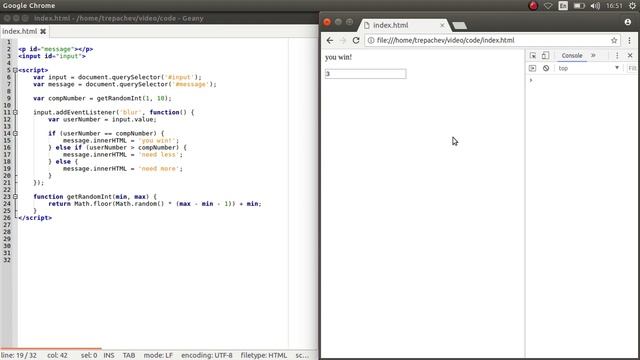Open the network indicator in top panel
Screen dimensions: 640x360
[x=548, y=6]
